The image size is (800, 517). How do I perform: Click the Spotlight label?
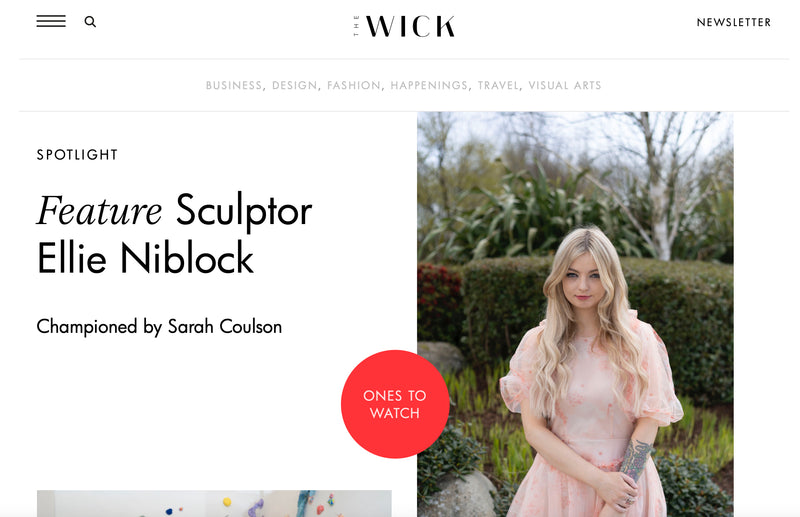tap(77, 155)
